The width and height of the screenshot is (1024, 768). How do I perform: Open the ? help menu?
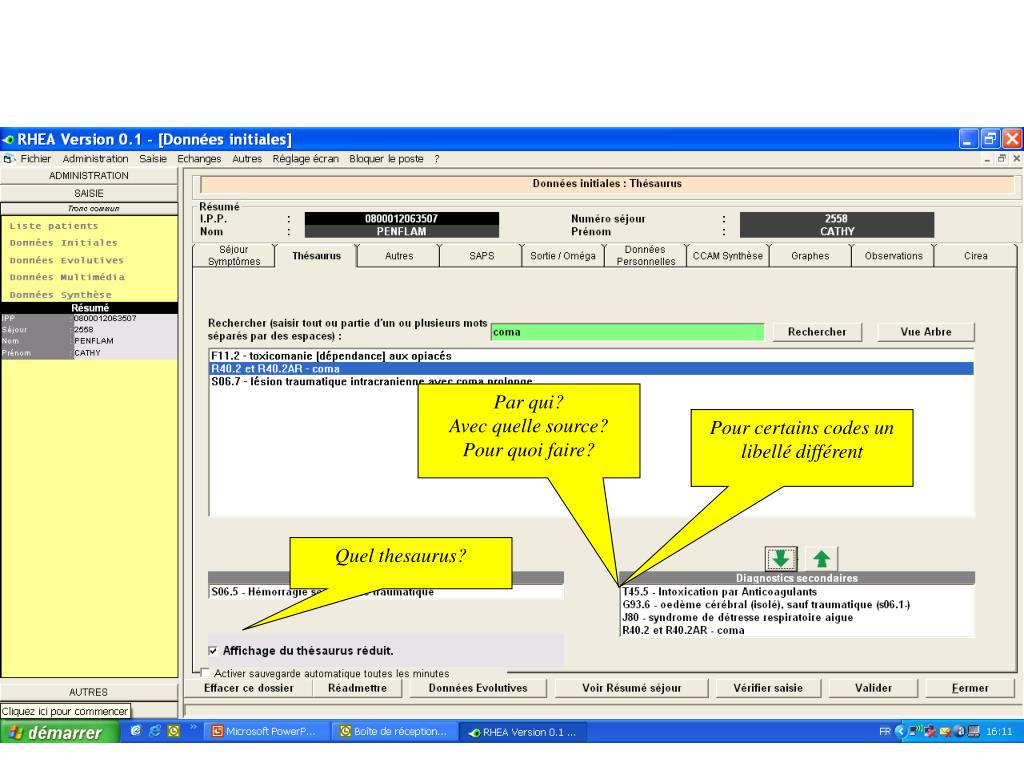click(437, 159)
